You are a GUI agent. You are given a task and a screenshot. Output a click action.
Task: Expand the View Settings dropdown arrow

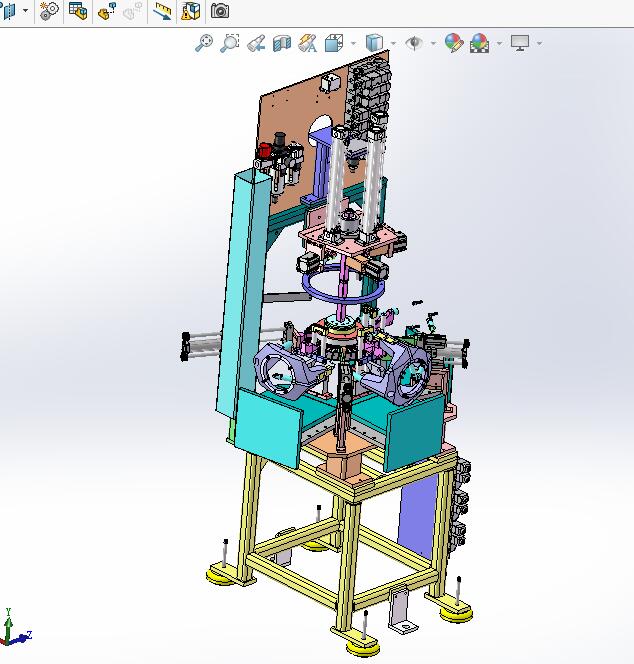(540, 43)
